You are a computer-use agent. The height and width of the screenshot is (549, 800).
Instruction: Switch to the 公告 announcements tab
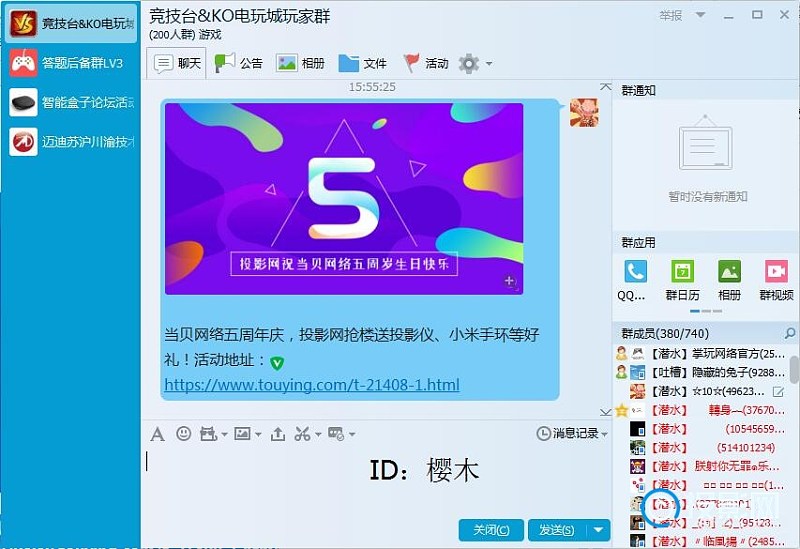[x=239, y=63]
